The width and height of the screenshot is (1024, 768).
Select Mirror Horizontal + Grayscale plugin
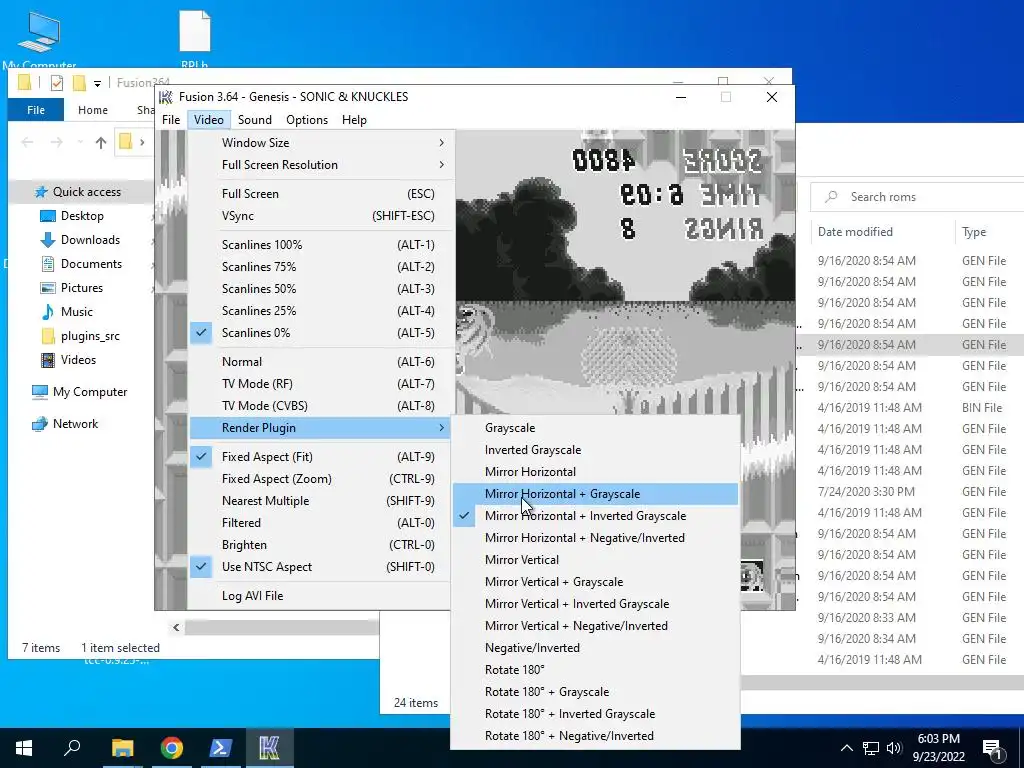(x=596, y=494)
